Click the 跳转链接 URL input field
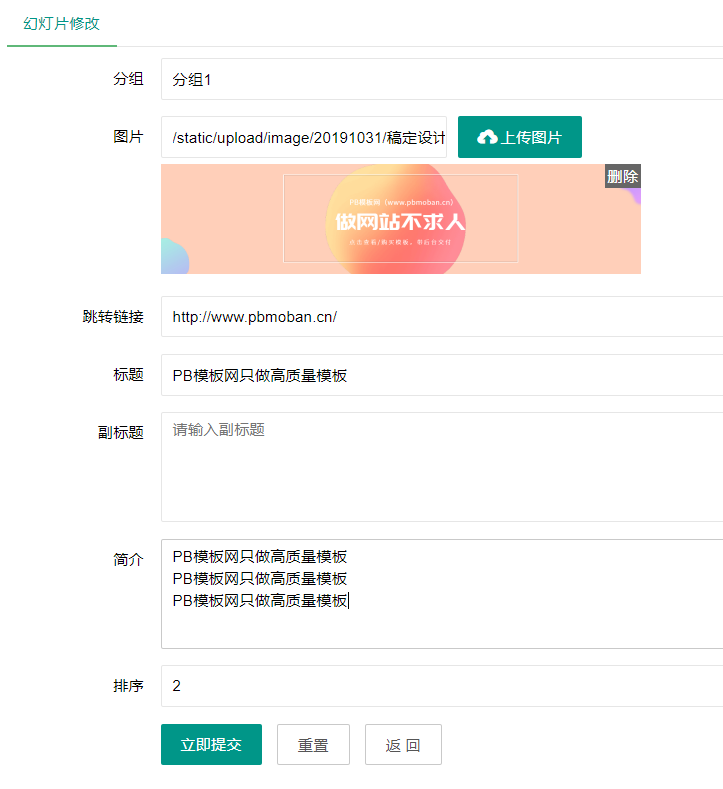This screenshot has height=789, width=723. pos(440,316)
